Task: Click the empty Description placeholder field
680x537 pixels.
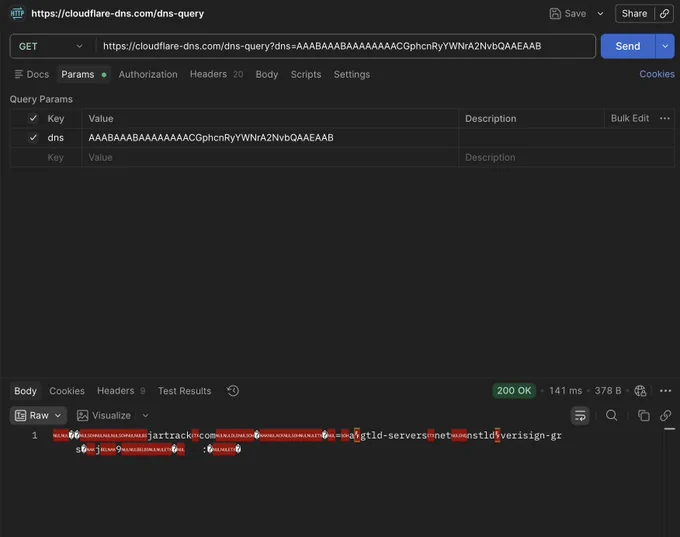Action: (566, 157)
